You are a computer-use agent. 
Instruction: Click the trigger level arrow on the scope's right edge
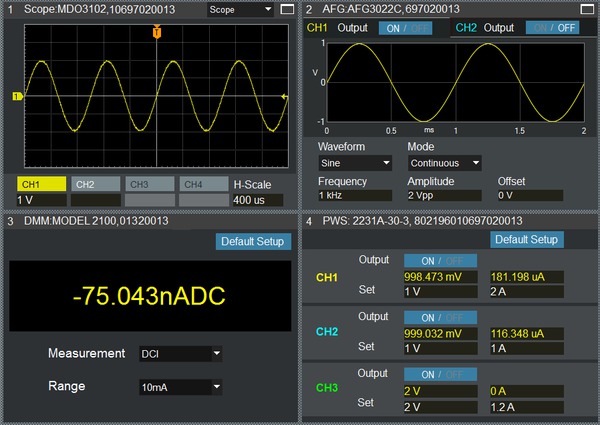(285, 97)
